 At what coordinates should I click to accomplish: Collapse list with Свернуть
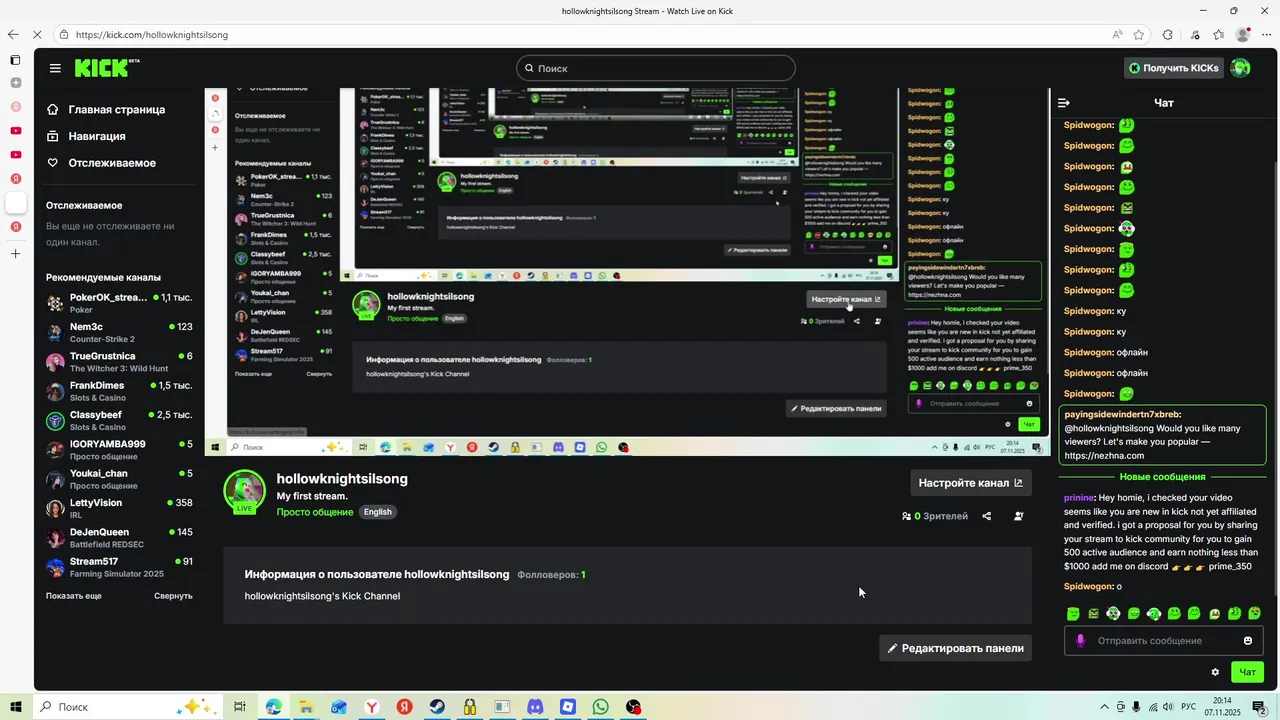click(x=173, y=596)
